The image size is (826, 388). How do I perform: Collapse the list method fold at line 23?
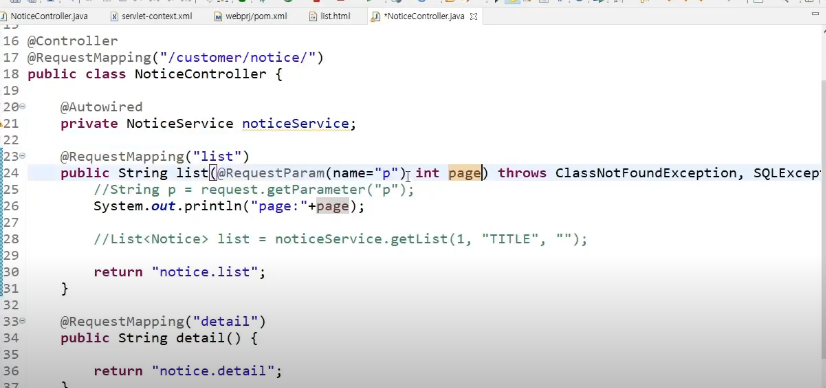(x=22, y=156)
